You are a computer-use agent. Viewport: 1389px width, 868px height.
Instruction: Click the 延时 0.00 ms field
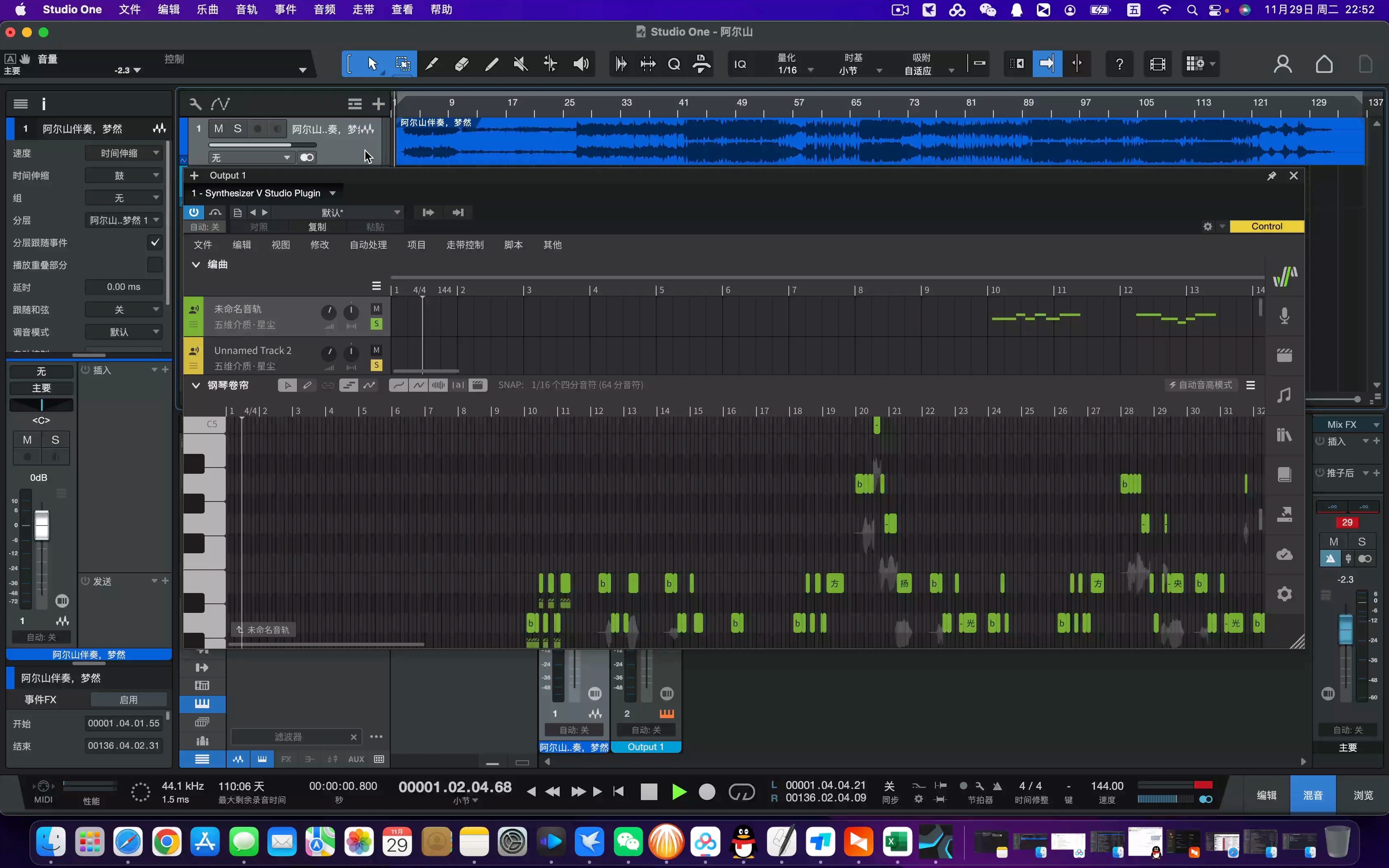[124, 287]
